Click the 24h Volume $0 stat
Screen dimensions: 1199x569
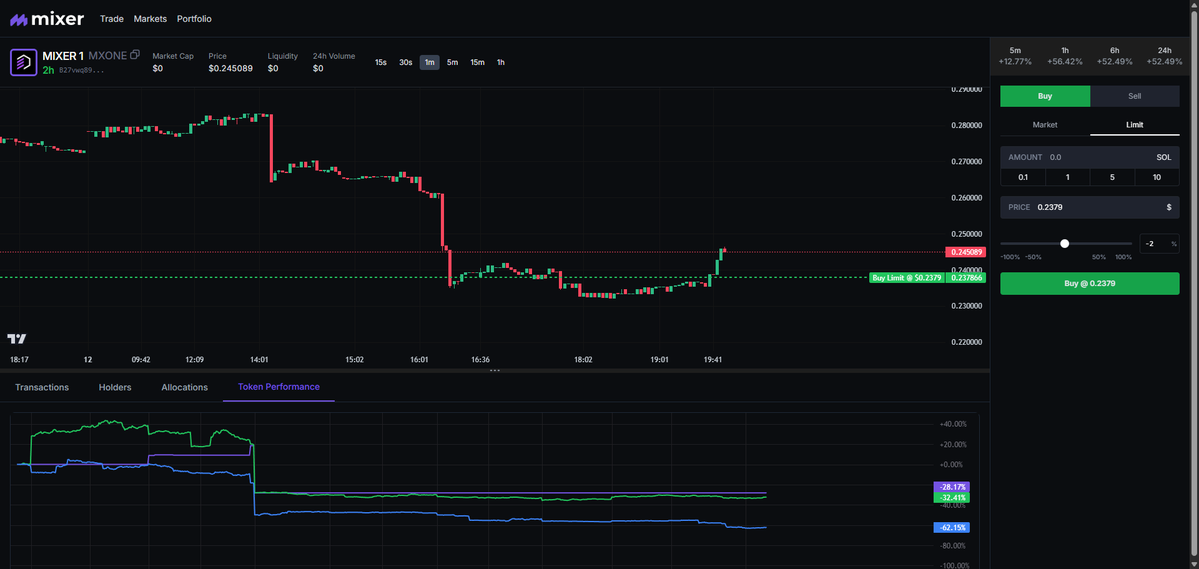(x=334, y=62)
